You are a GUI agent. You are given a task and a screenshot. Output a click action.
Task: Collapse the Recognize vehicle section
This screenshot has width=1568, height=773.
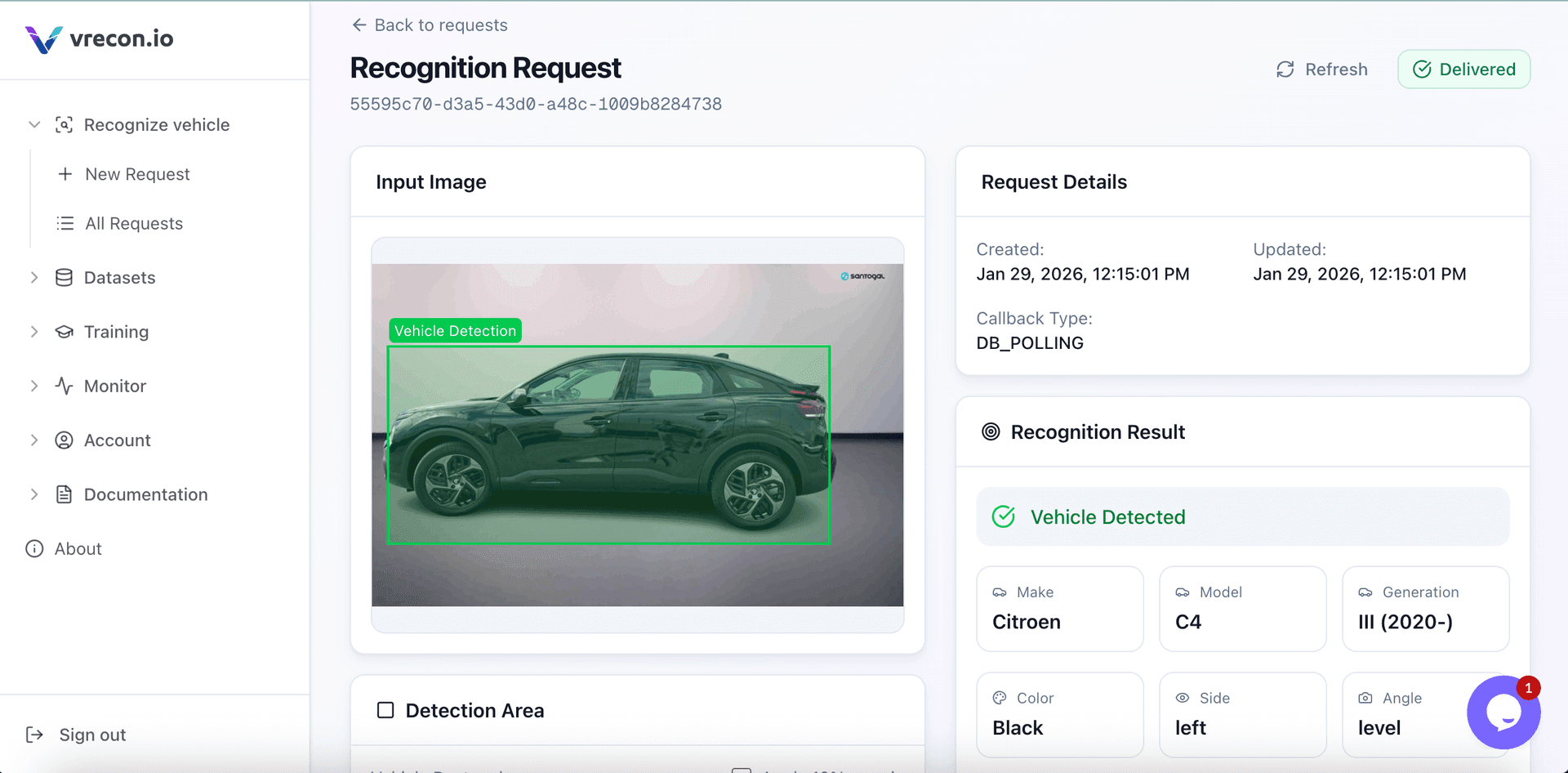coord(34,124)
